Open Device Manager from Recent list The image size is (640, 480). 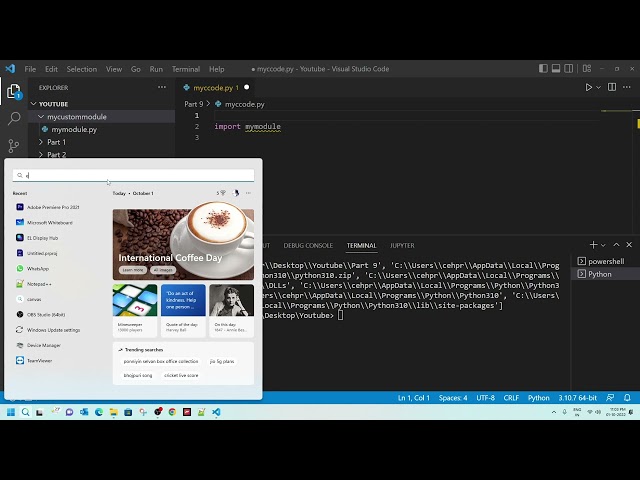click(44, 345)
